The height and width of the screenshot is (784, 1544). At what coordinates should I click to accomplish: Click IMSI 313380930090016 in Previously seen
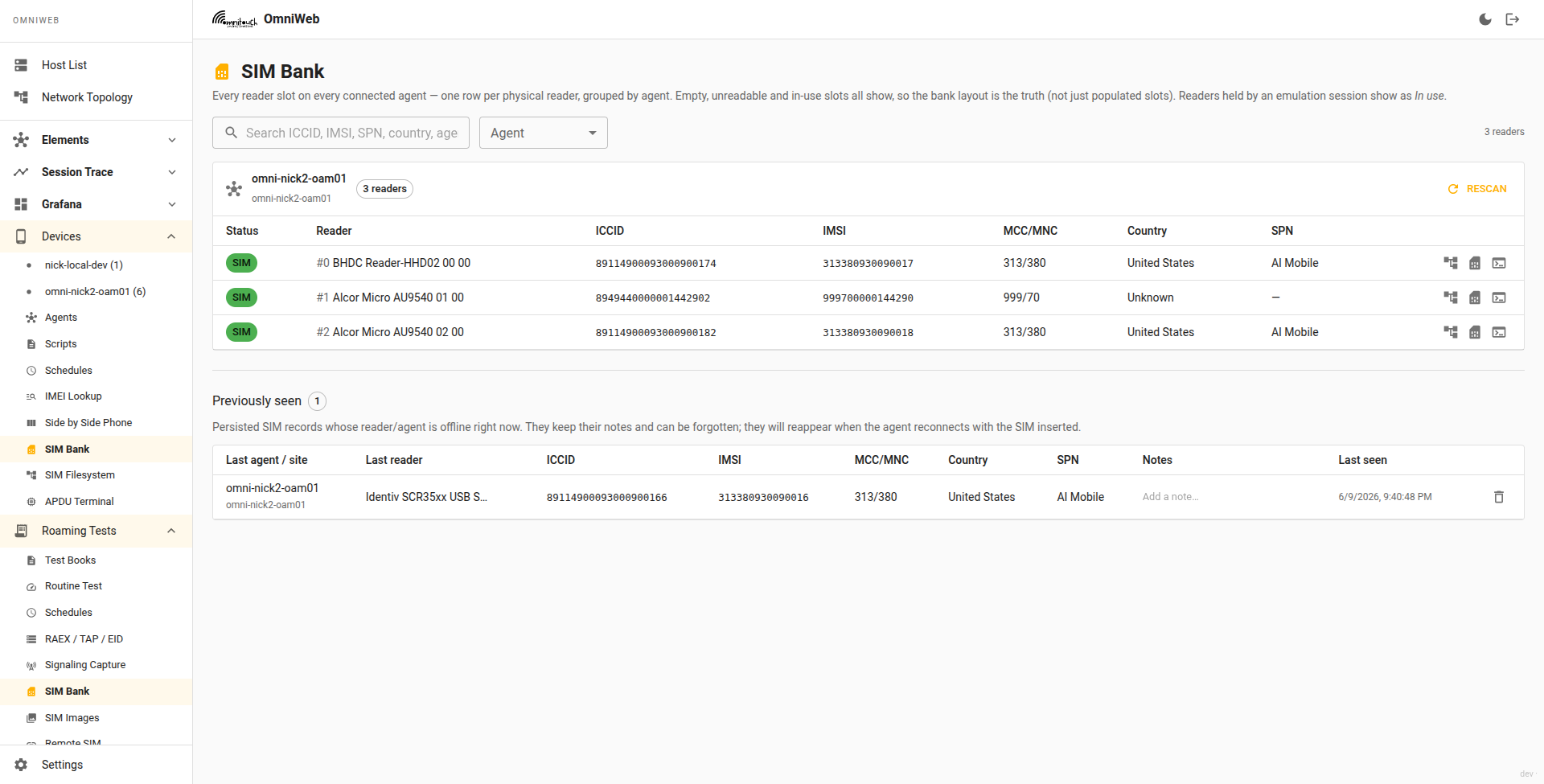click(763, 498)
